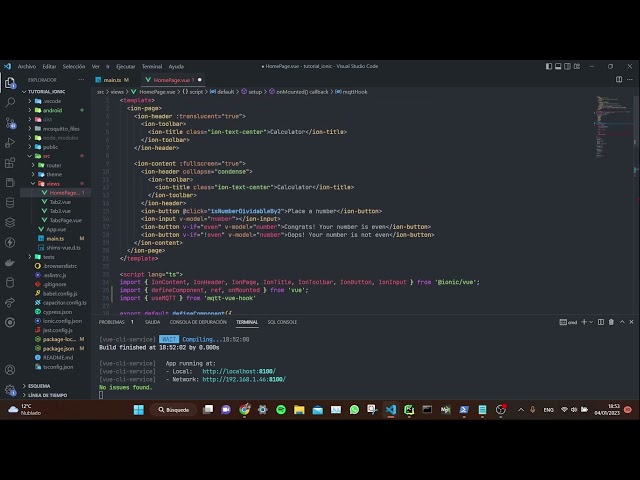
Task: Open the Manage gear in activity bar
Action: click(x=10, y=390)
